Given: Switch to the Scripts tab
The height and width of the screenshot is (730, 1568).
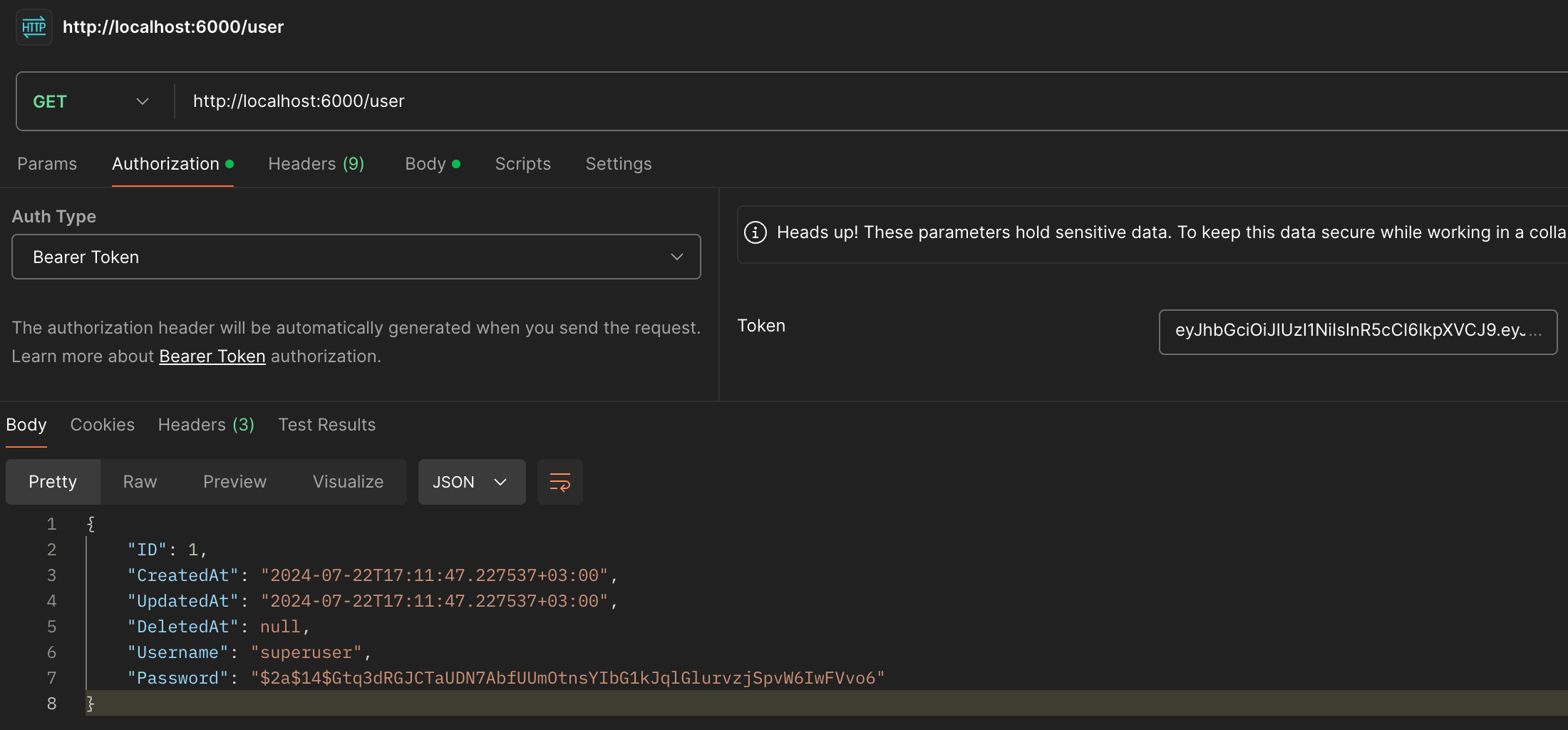Looking at the screenshot, I should tap(523, 164).
